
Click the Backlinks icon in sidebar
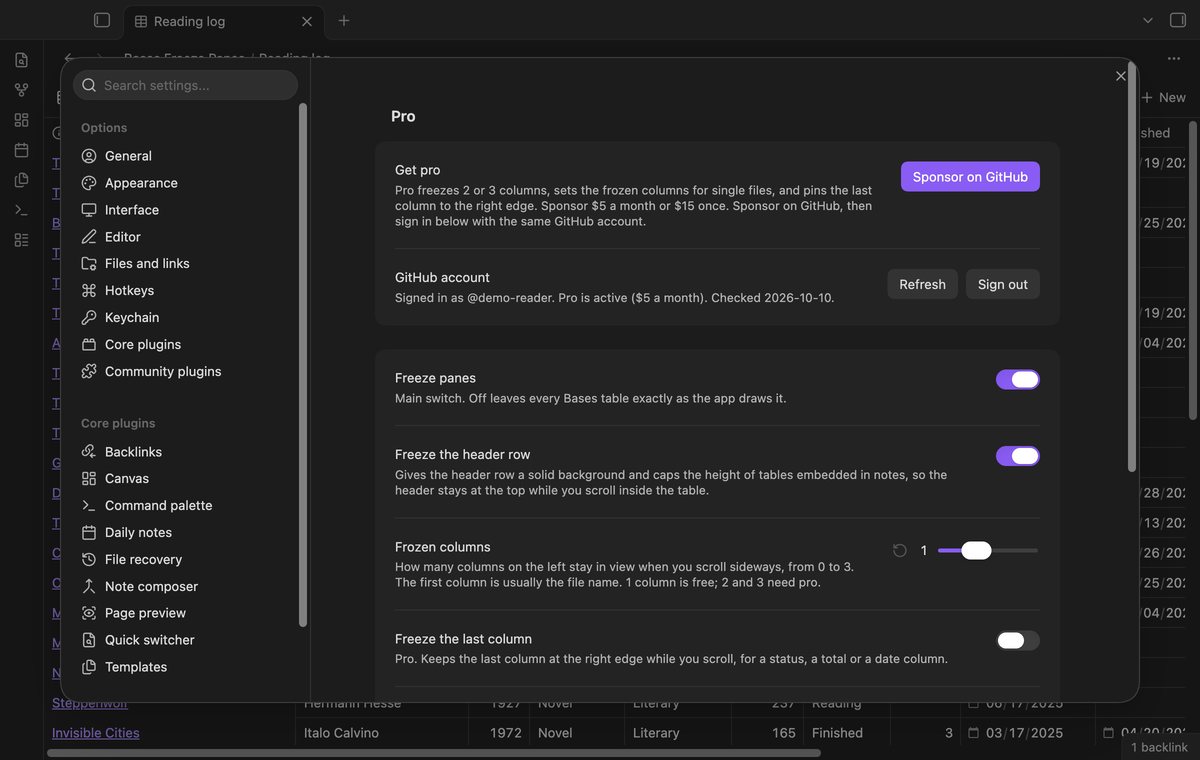tap(89, 452)
